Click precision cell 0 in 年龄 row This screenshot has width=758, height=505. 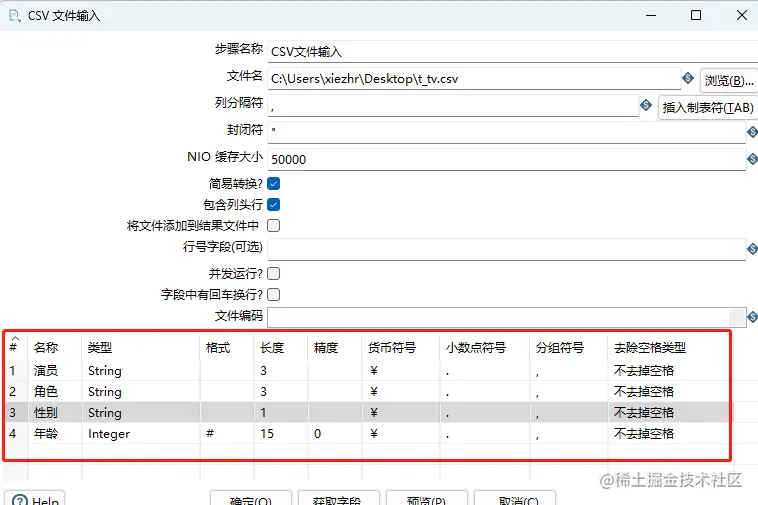coord(335,433)
